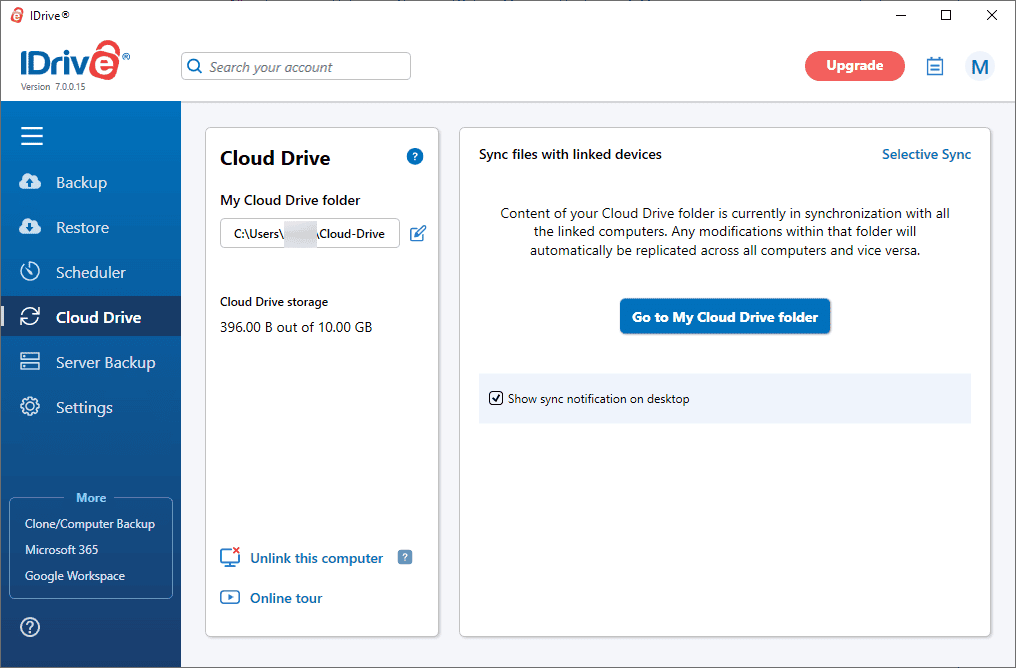Image resolution: width=1016 pixels, height=668 pixels.
Task: Open the Settings menu label
Action: (84, 408)
